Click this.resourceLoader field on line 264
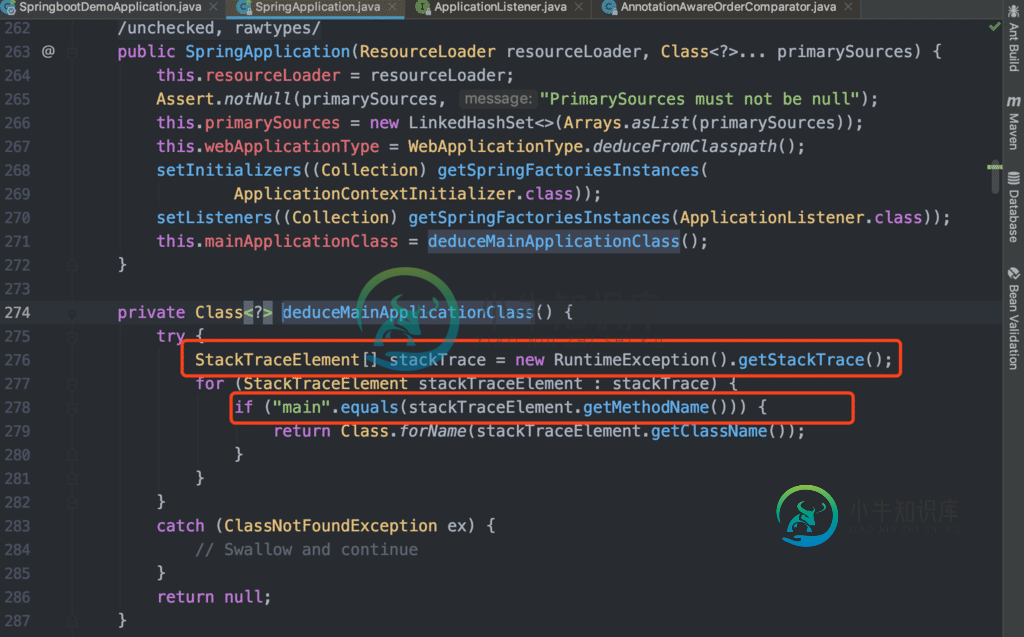 tap(248, 75)
